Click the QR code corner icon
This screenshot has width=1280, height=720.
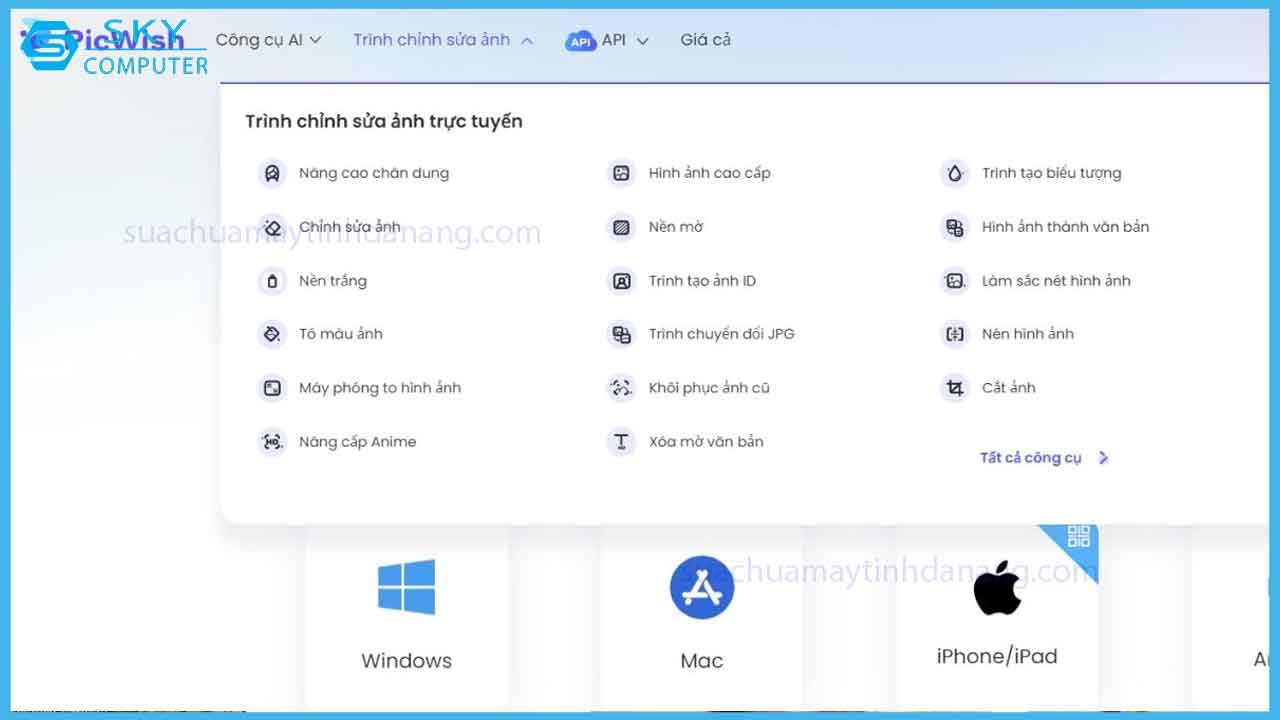coord(1078,536)
